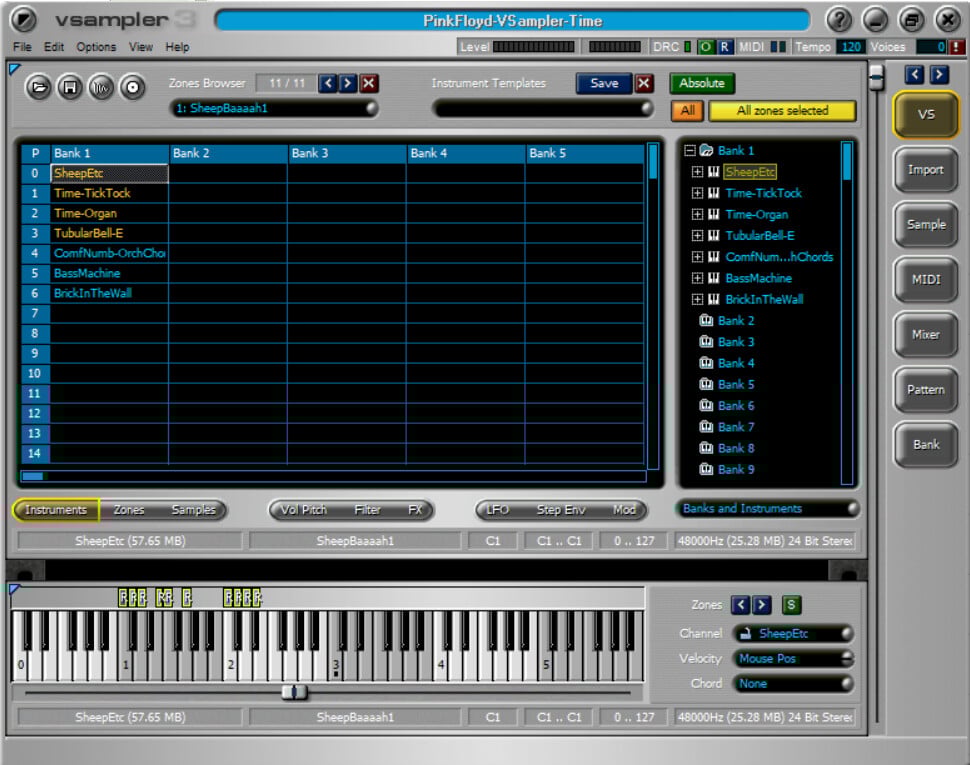Click the waveform icon in the toolbar

100,87
